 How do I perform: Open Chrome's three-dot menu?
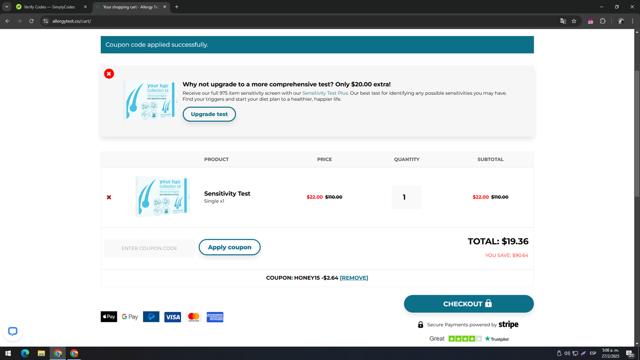coord(633,21)
